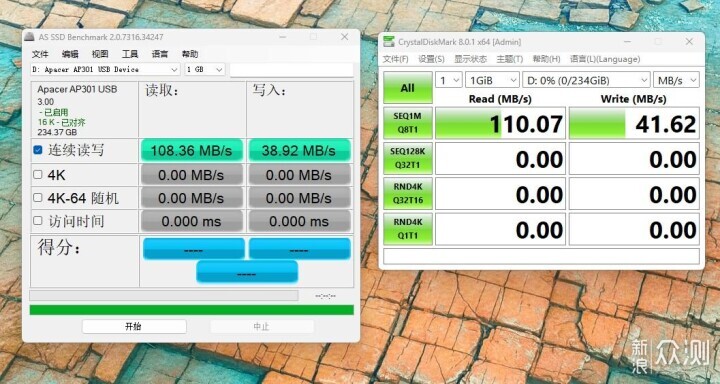Tick the 访问时间 access time checkbox

tap(38, 221)
